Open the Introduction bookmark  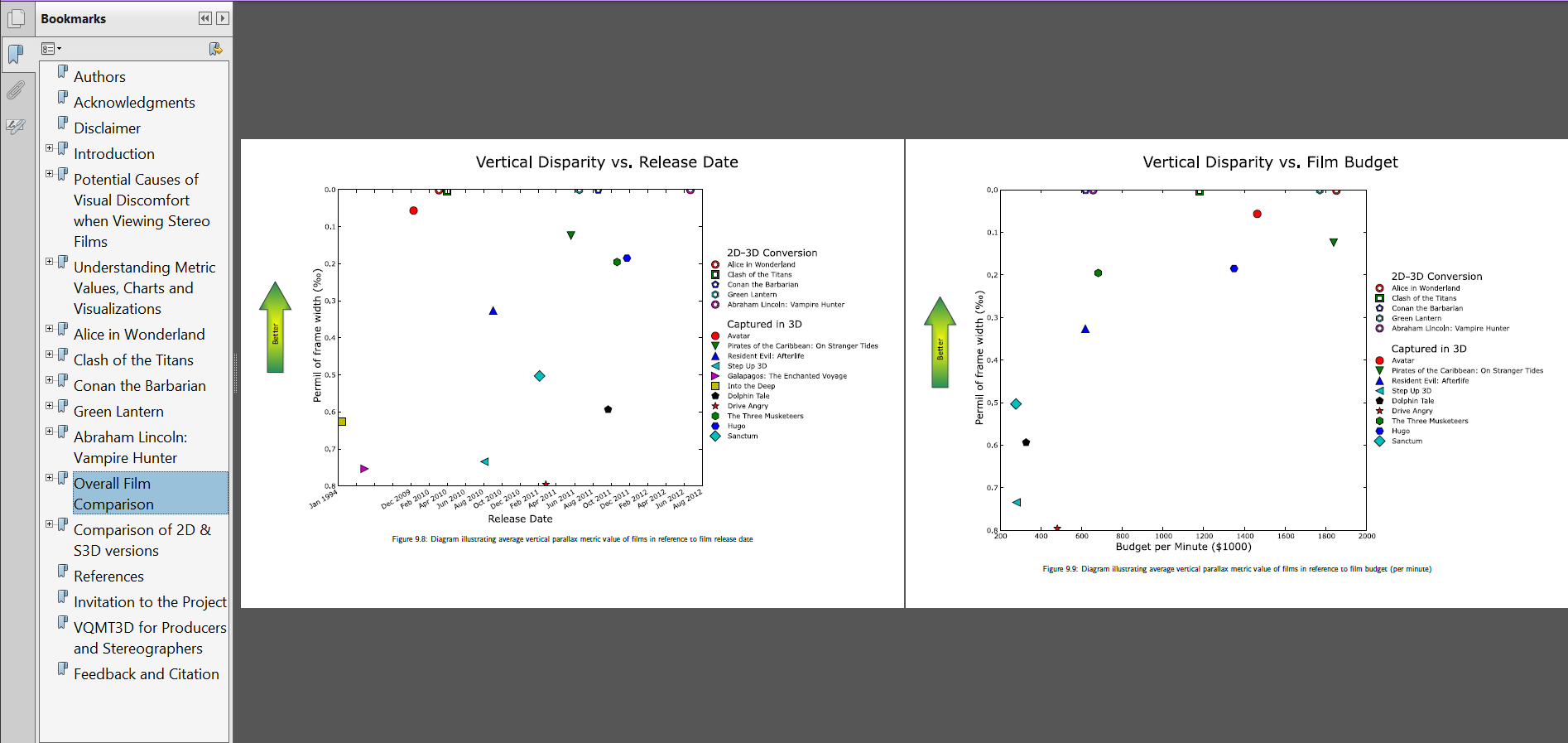pos(114,154)
